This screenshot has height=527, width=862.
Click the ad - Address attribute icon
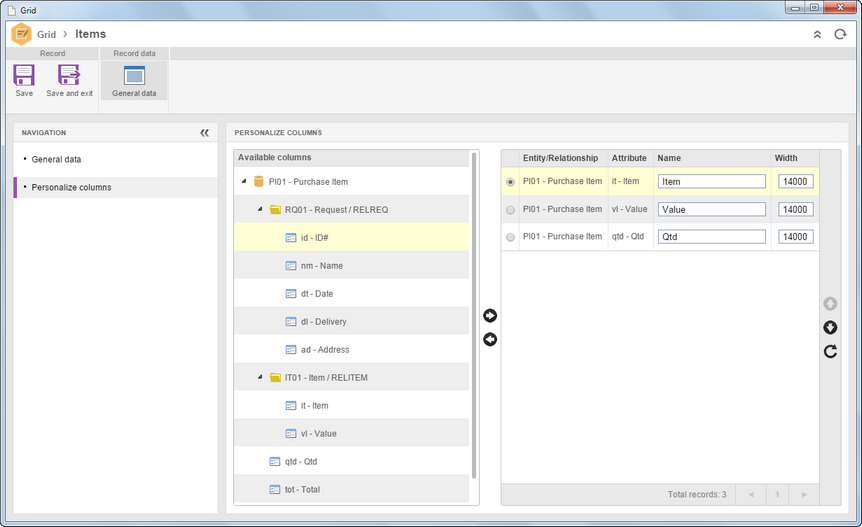pyautogui.click(x=291, y=350)
